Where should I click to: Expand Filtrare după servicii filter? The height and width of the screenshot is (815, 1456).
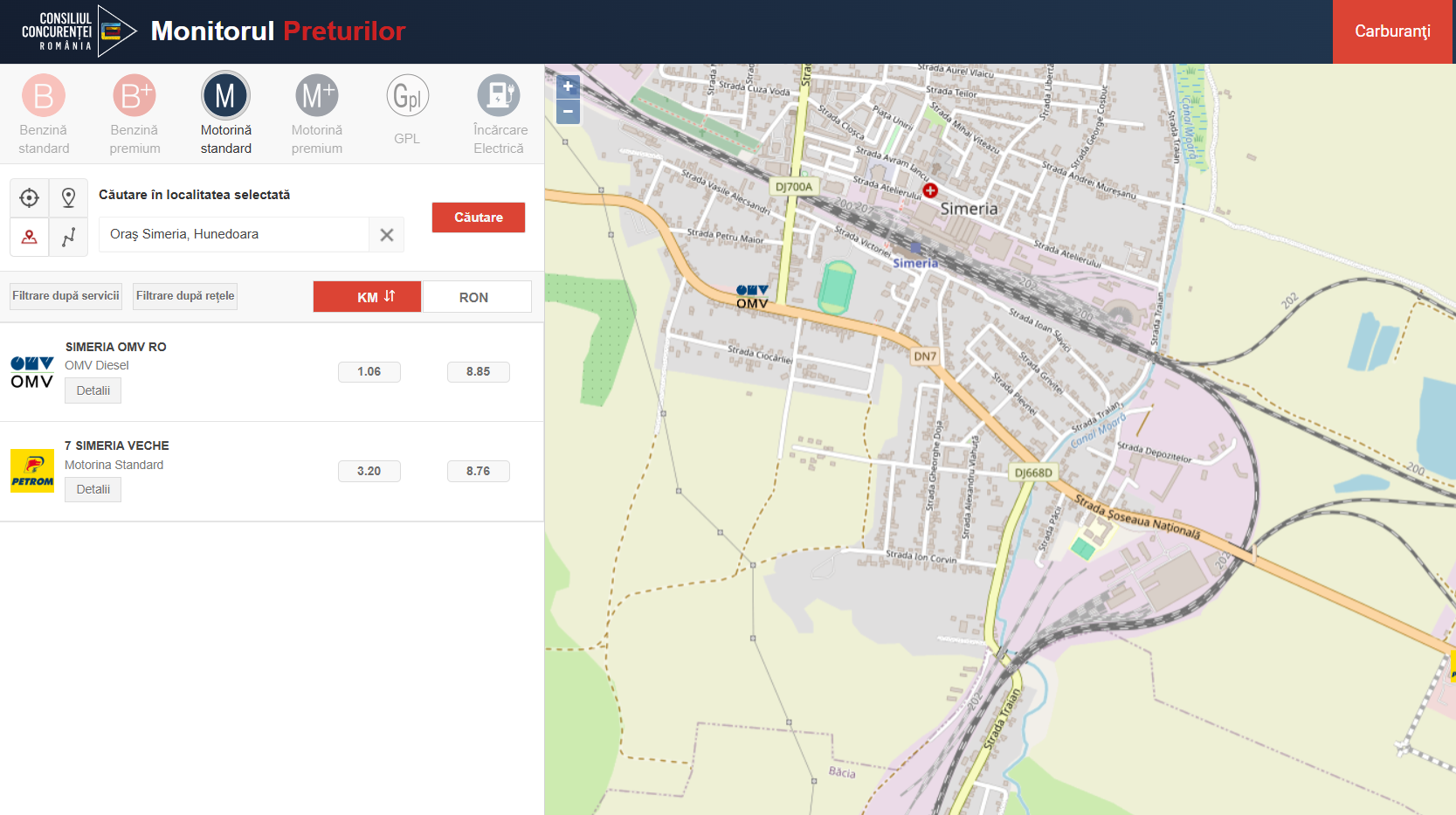click(x=66, y=296)
